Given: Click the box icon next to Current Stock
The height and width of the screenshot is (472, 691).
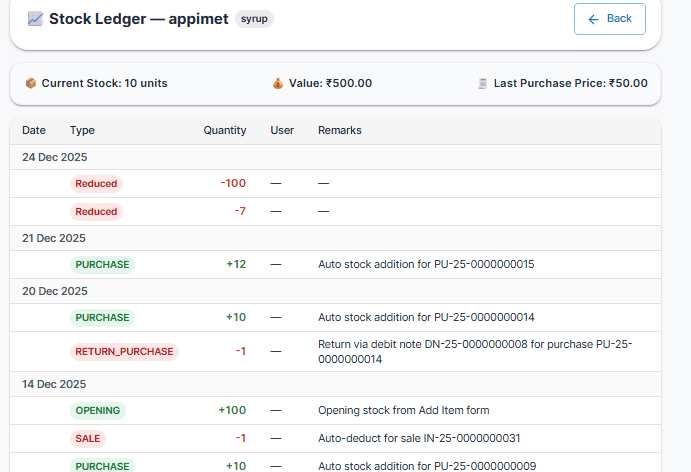Looking at the screenshot, I should [x=31, y=83].
